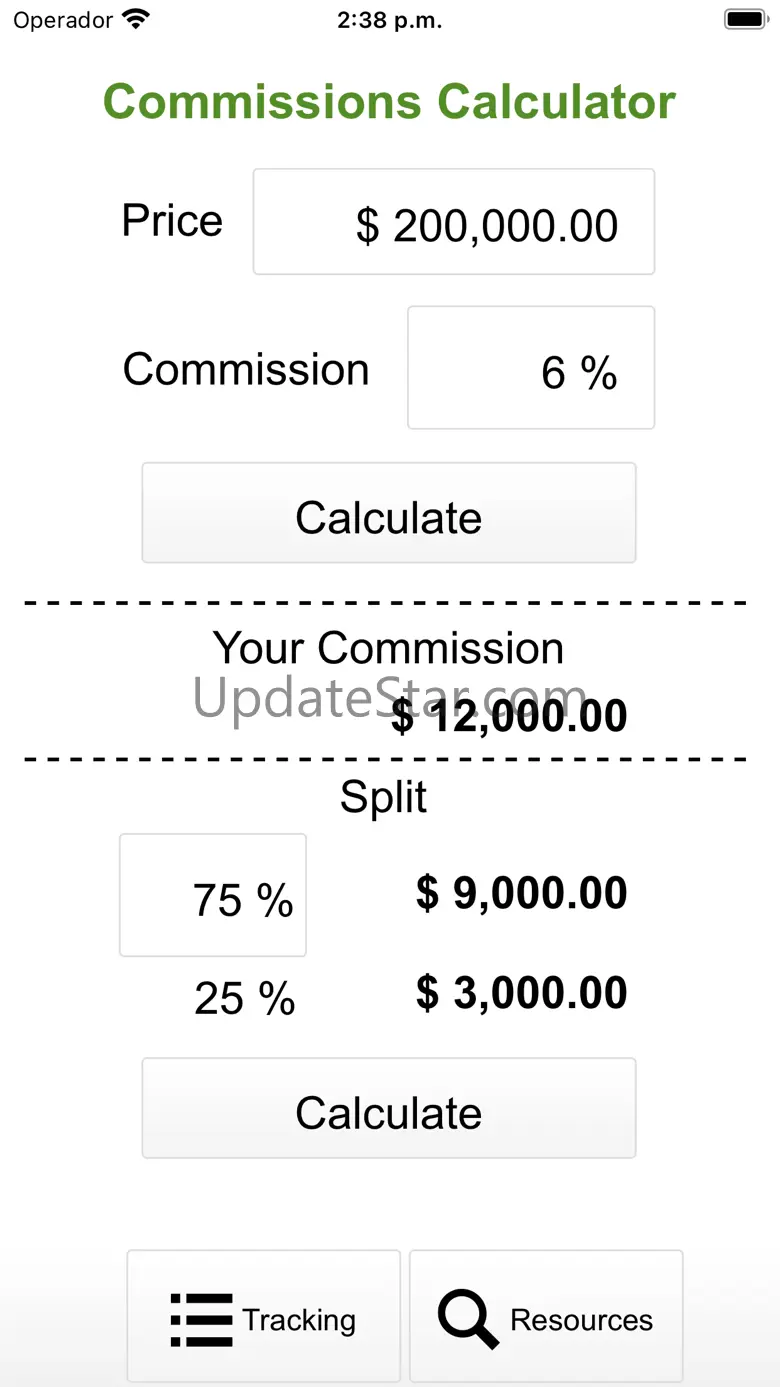Screen dimensions: 780x1387
Task: Tap the Split section heading
Action: (384, 797)
